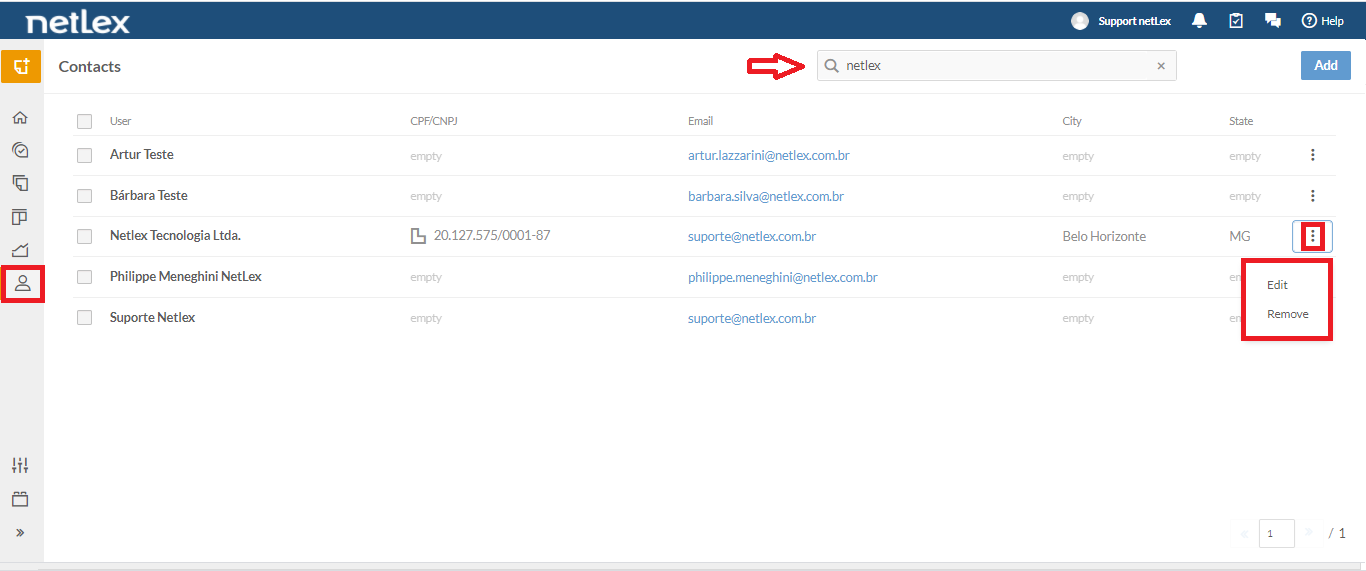
Task: Click email artur.lazzarini@netlex.com.br
Action: point(769,156)
